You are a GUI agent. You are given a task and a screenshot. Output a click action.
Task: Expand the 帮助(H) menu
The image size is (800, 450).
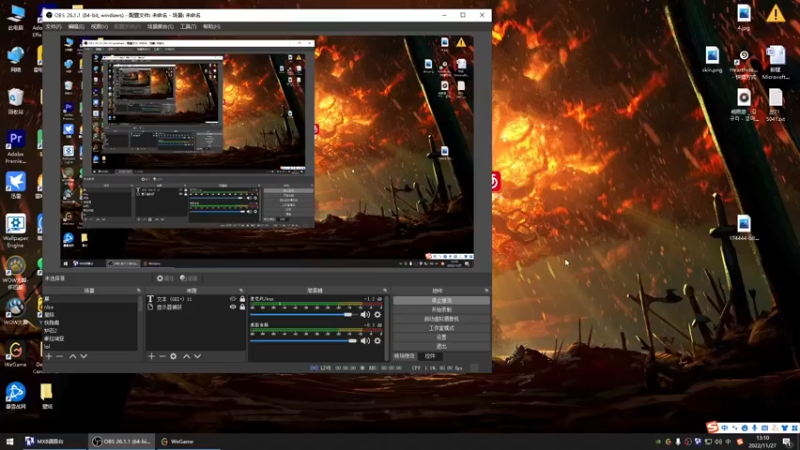pyautogui.click(x=211, y=27)
